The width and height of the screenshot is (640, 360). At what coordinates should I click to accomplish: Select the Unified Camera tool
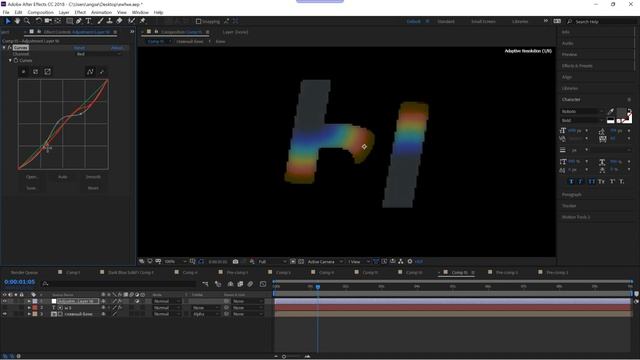coord(48,21)
